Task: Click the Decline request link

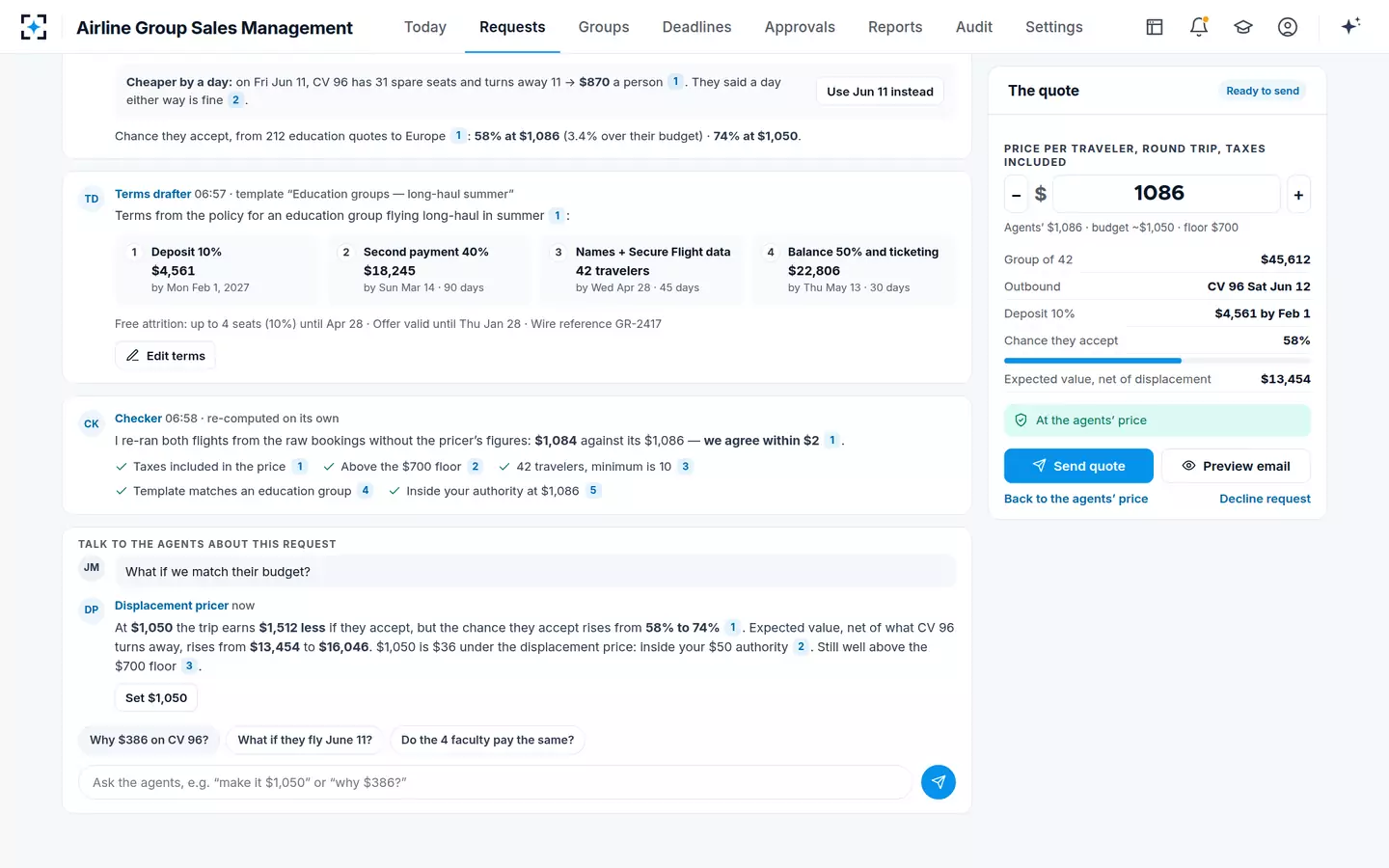Action: pyautogui.click(x=1265, y=499)
